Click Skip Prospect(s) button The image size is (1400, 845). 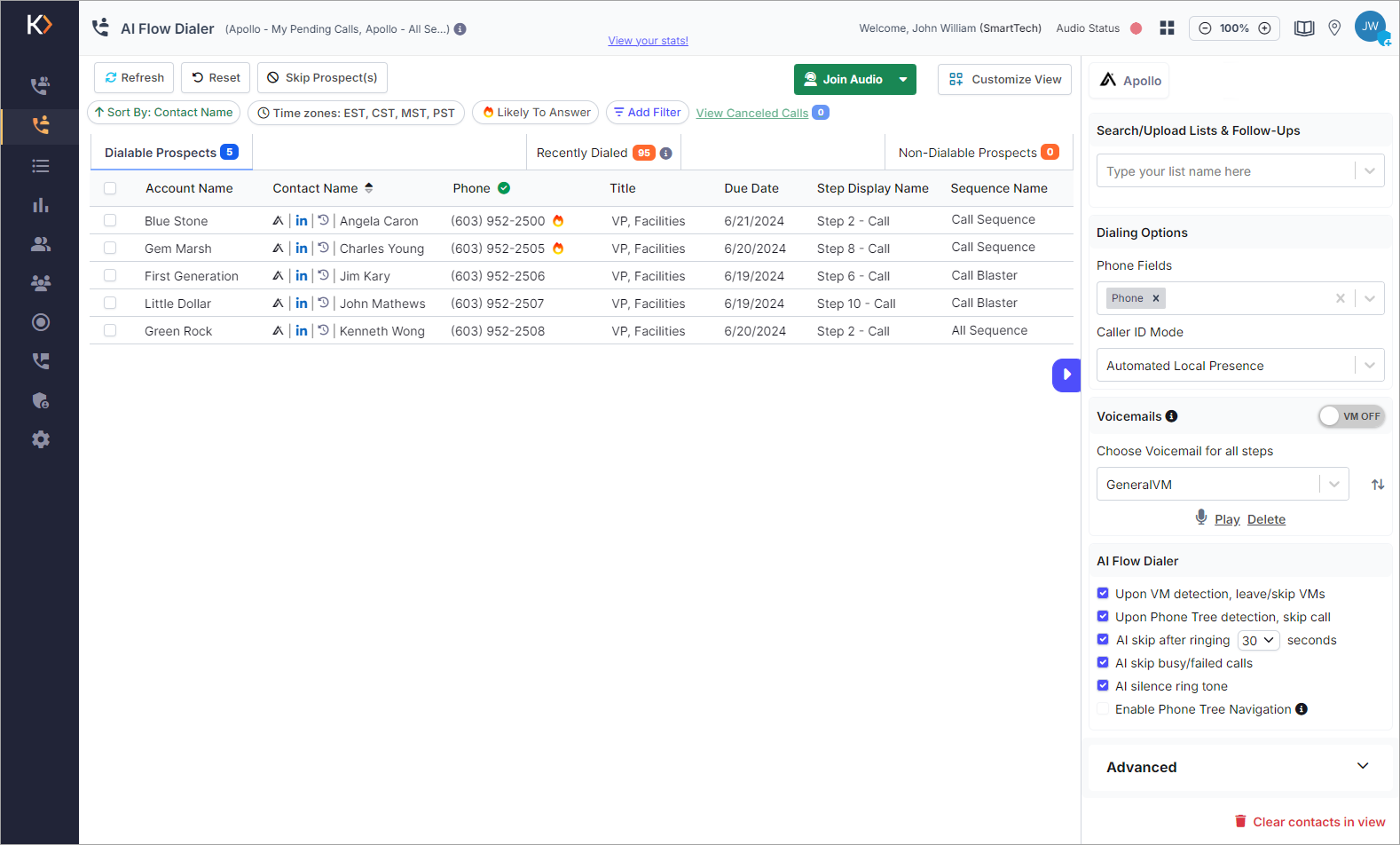tap(322, 78)
